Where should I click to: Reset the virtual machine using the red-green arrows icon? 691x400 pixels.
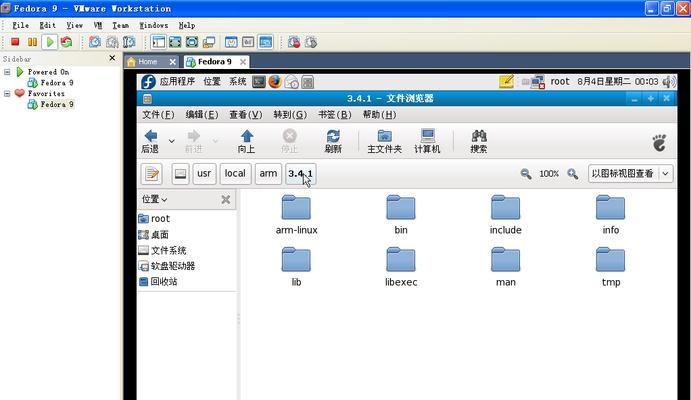pos(67,42)
